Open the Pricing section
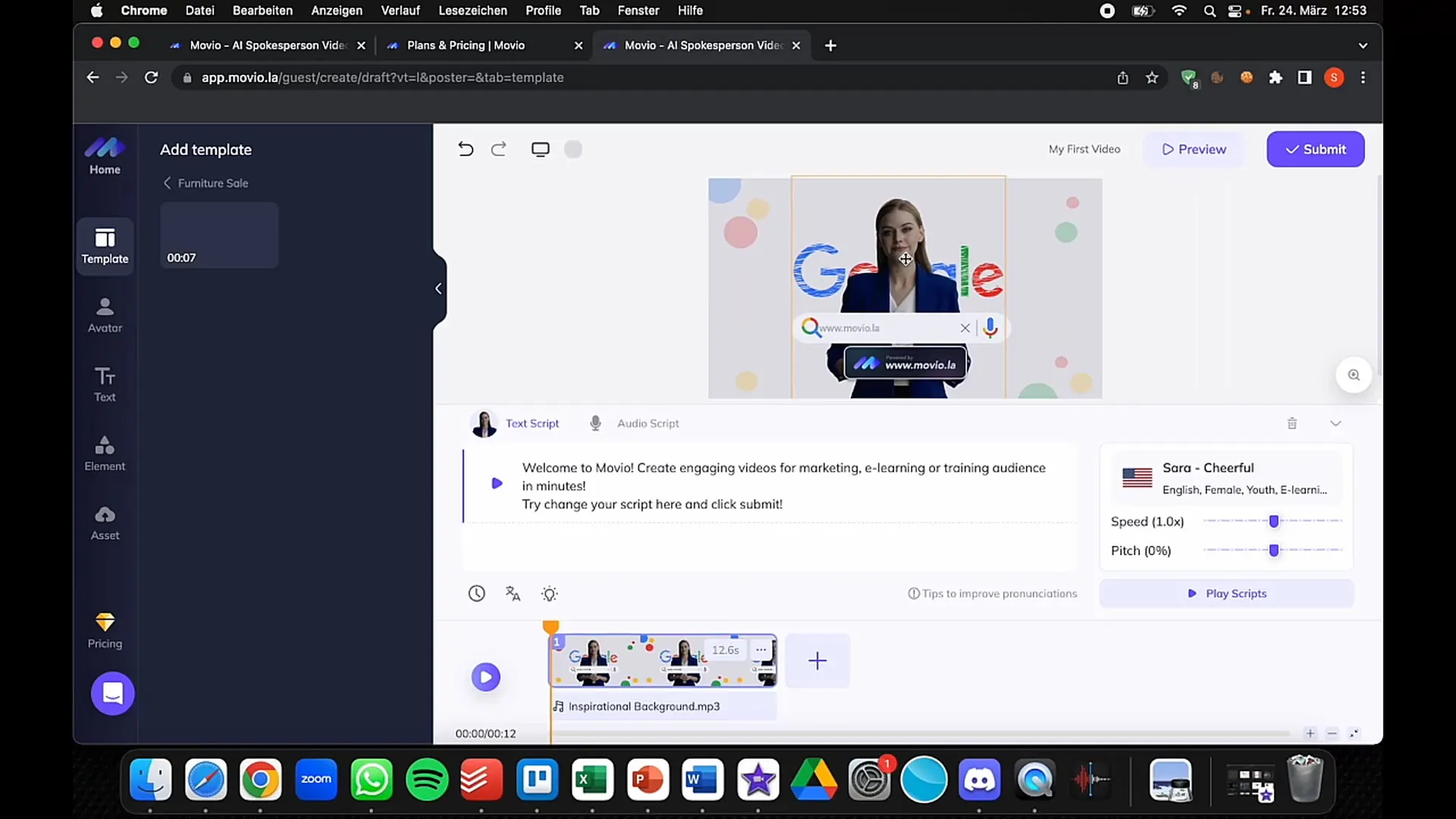The image size is (1456, 819). pyautogui.click(x=105, y=630)
